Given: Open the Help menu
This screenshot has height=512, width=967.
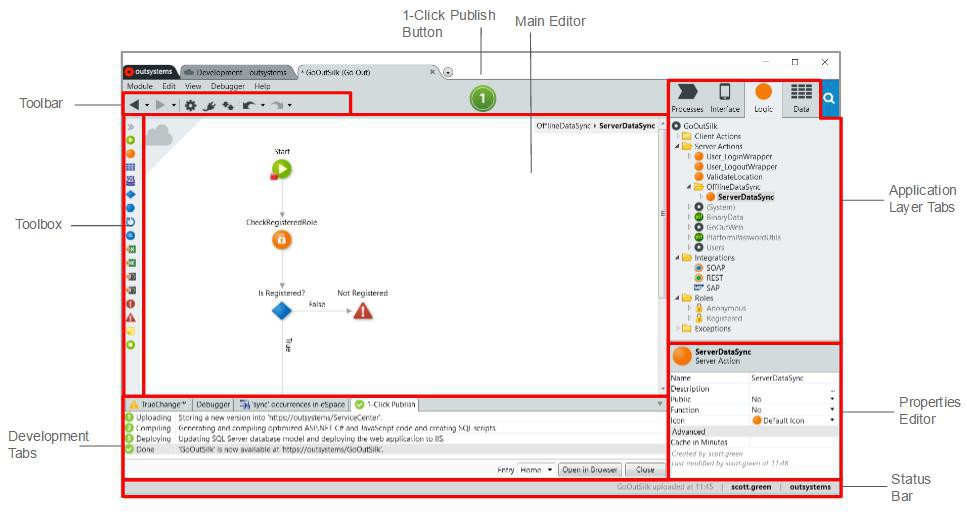Looking at the screenshot, I should [262, 86].
